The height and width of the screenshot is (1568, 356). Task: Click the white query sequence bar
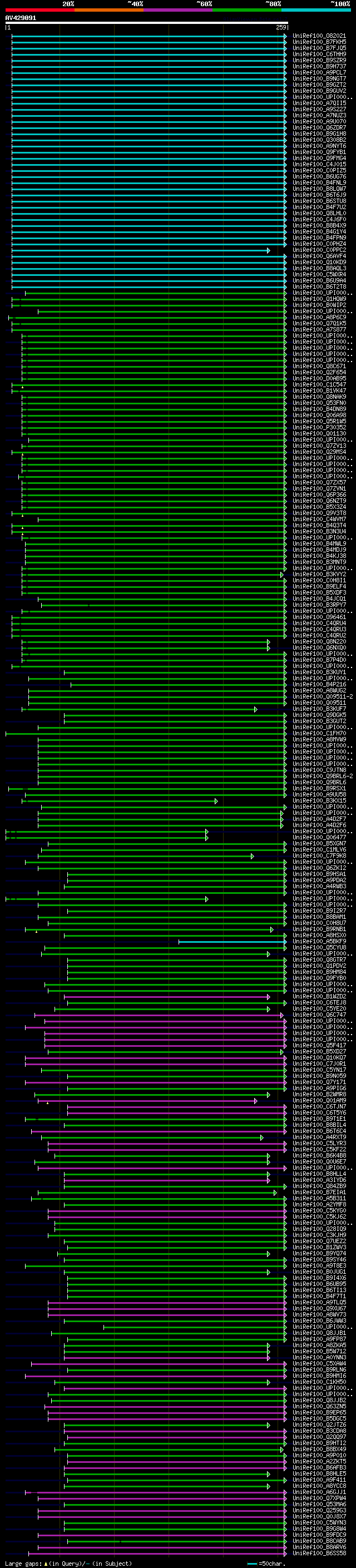(x=146, y=23)
